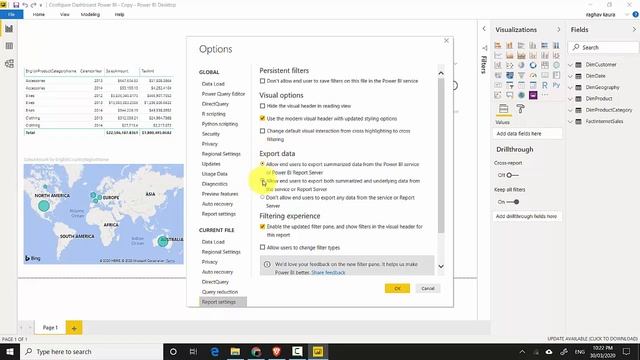Click the Options dialog scroll down arrow
Image resolution: width=640 pixels, height=360 pixels.
point(441,266)
